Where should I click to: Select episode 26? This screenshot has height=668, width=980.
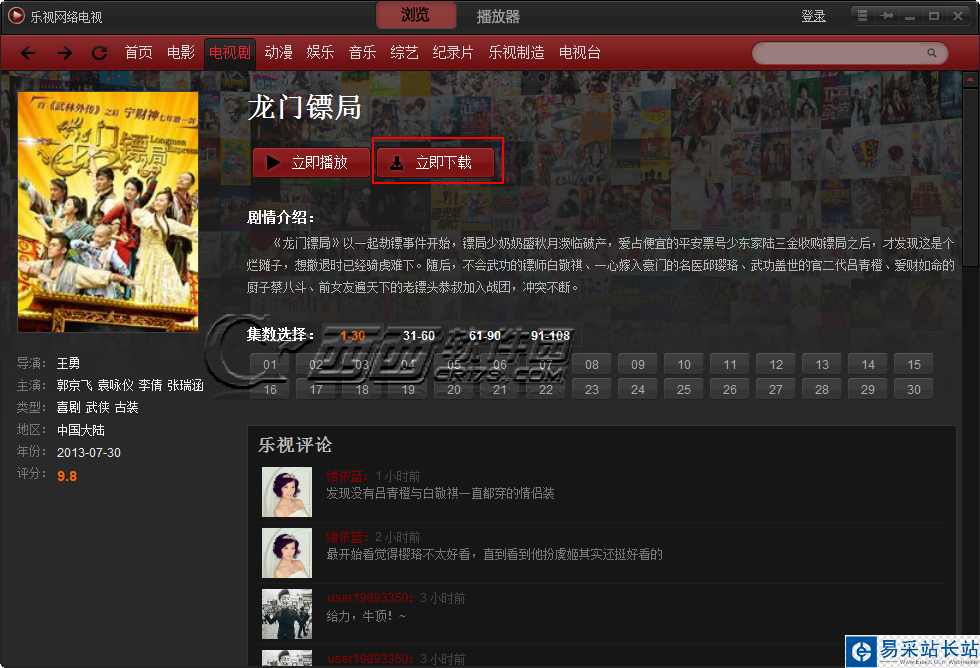click(729, 389)
